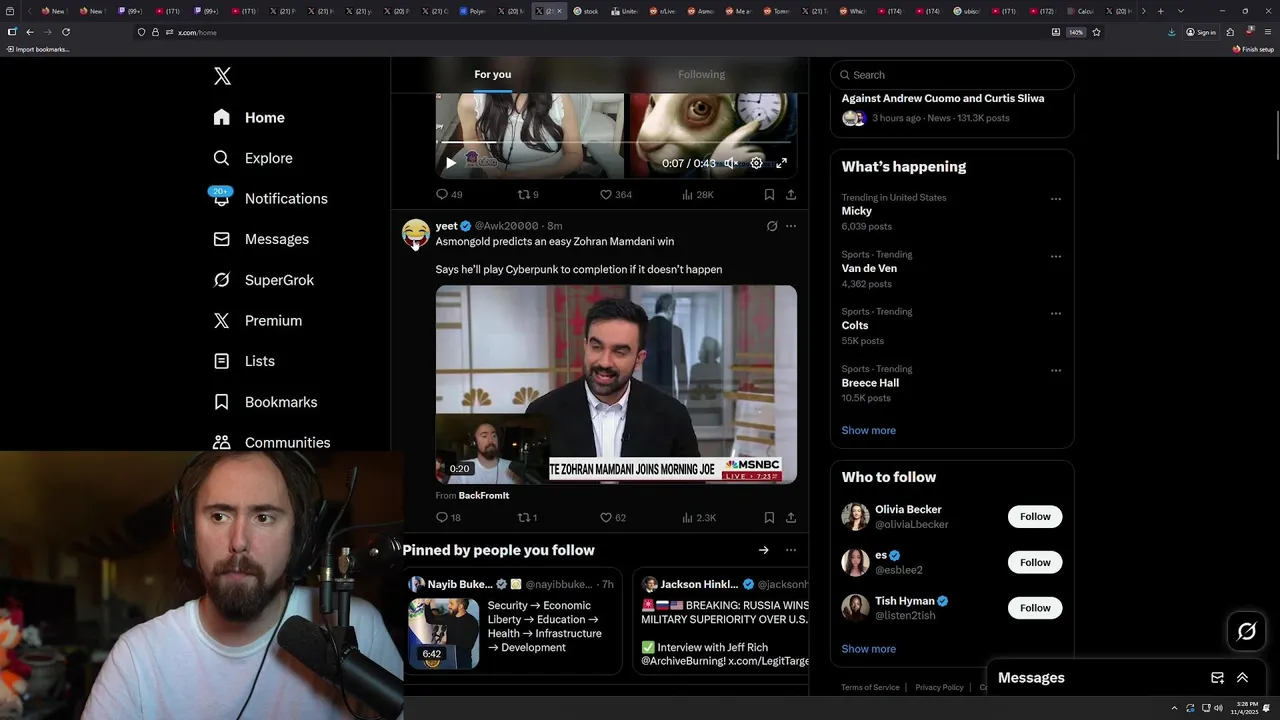The width and height of the screenshot is (1280, 720).
Task: Open Nayib Bukele's pinned video thumbnail
Action: point(443,633)
